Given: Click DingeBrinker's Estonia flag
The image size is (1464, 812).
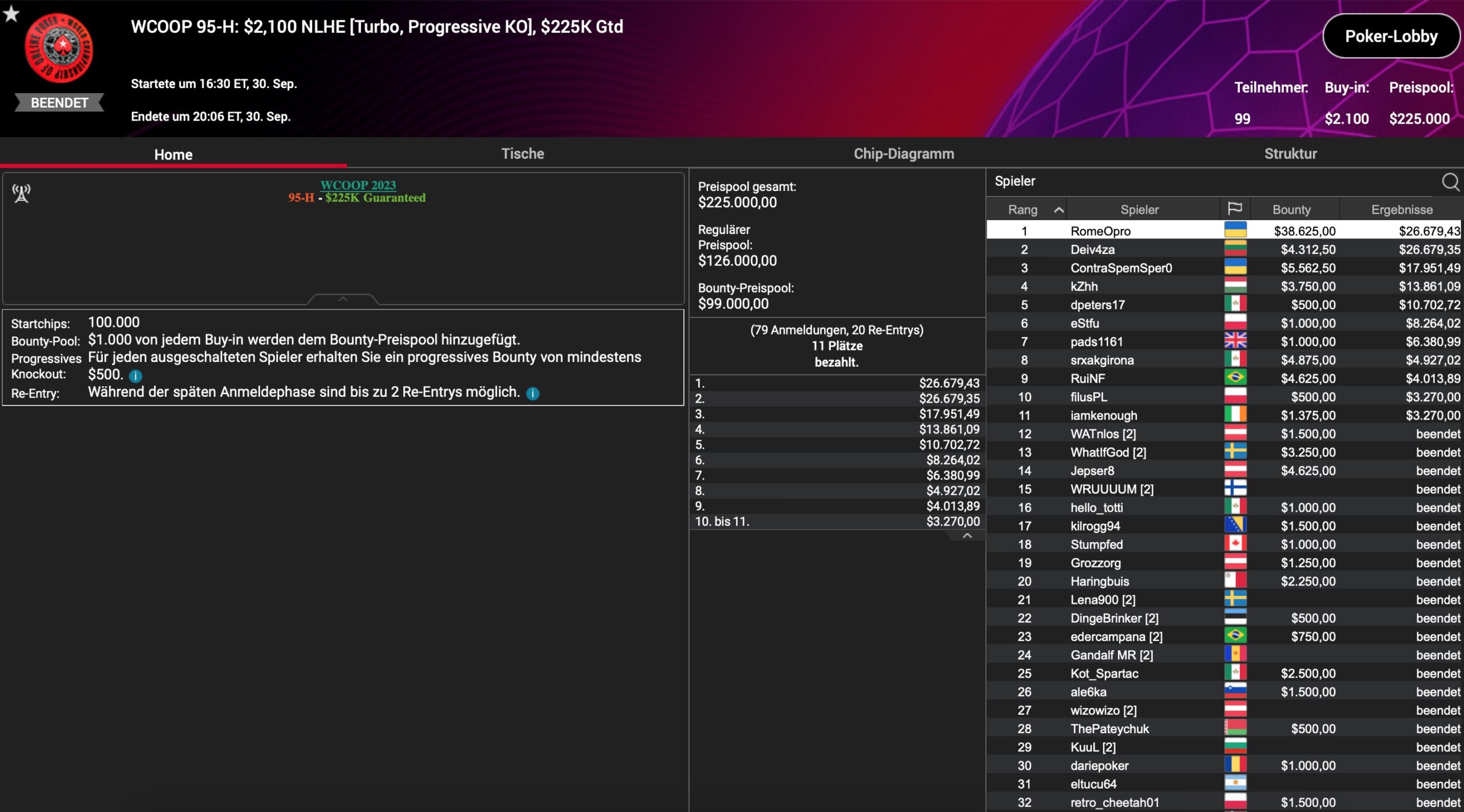Looking at the screenshot, I should point(1235,618).
